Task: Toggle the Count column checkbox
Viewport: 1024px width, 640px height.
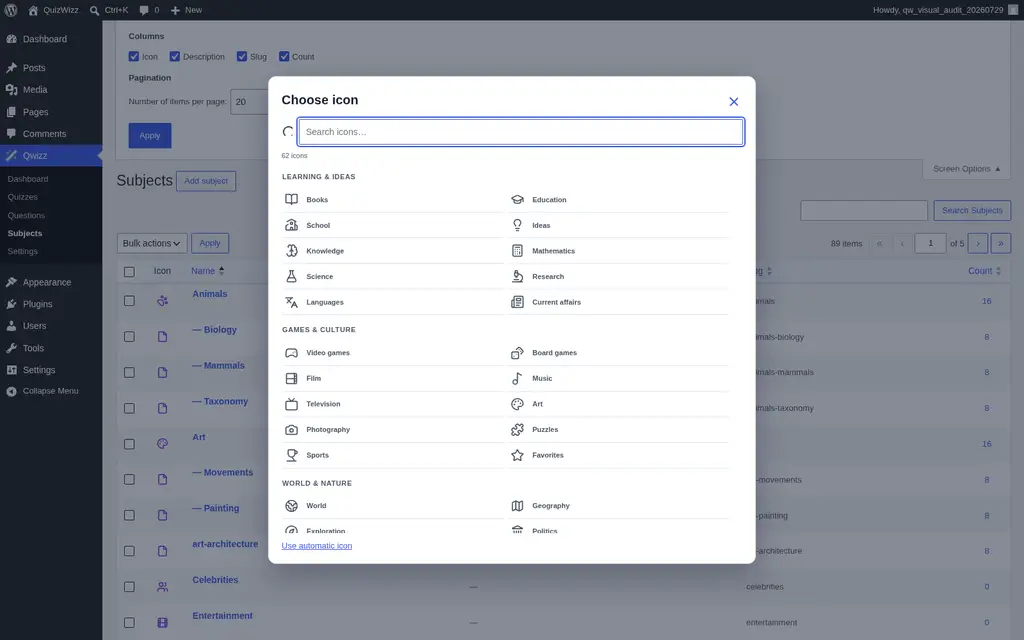Action: (284, 56)
